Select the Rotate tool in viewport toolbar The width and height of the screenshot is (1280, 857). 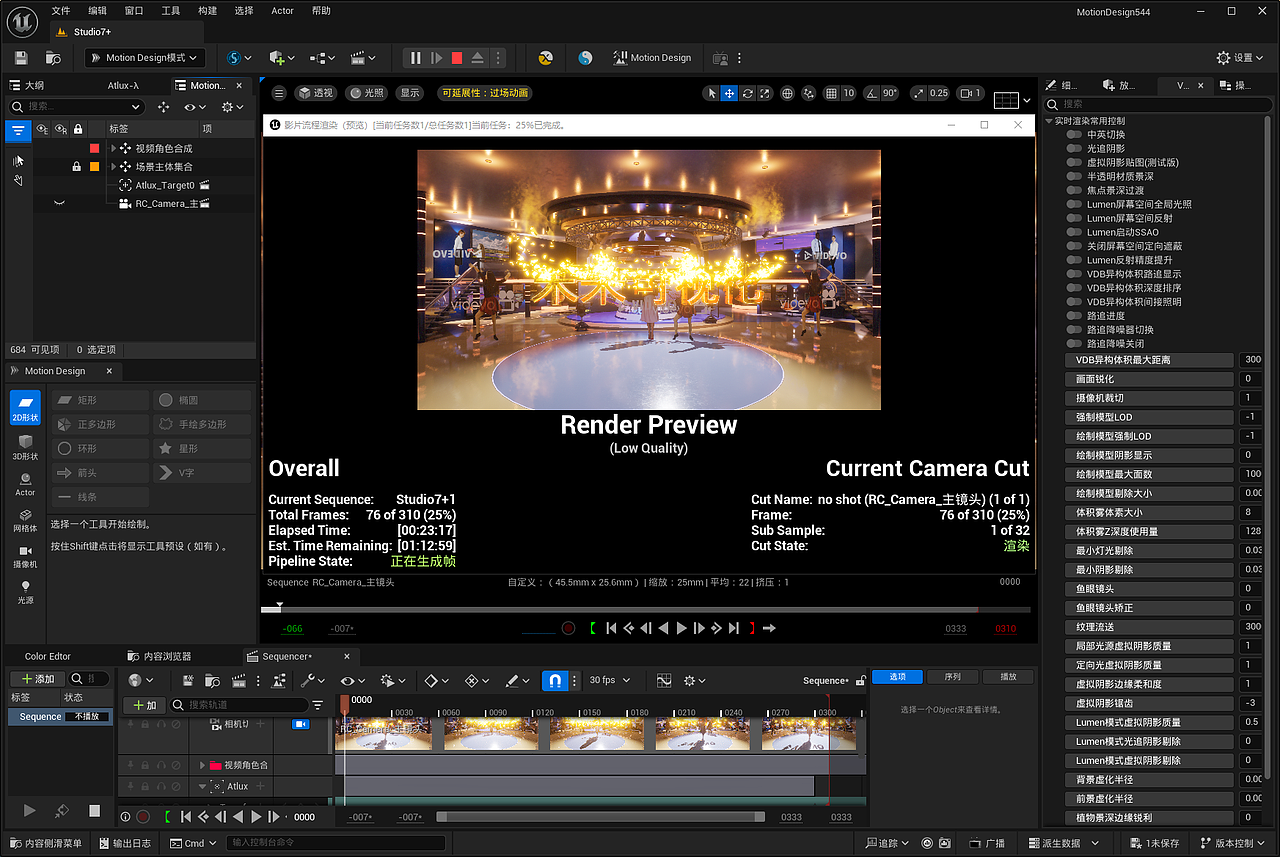click(x=747, y=93)
